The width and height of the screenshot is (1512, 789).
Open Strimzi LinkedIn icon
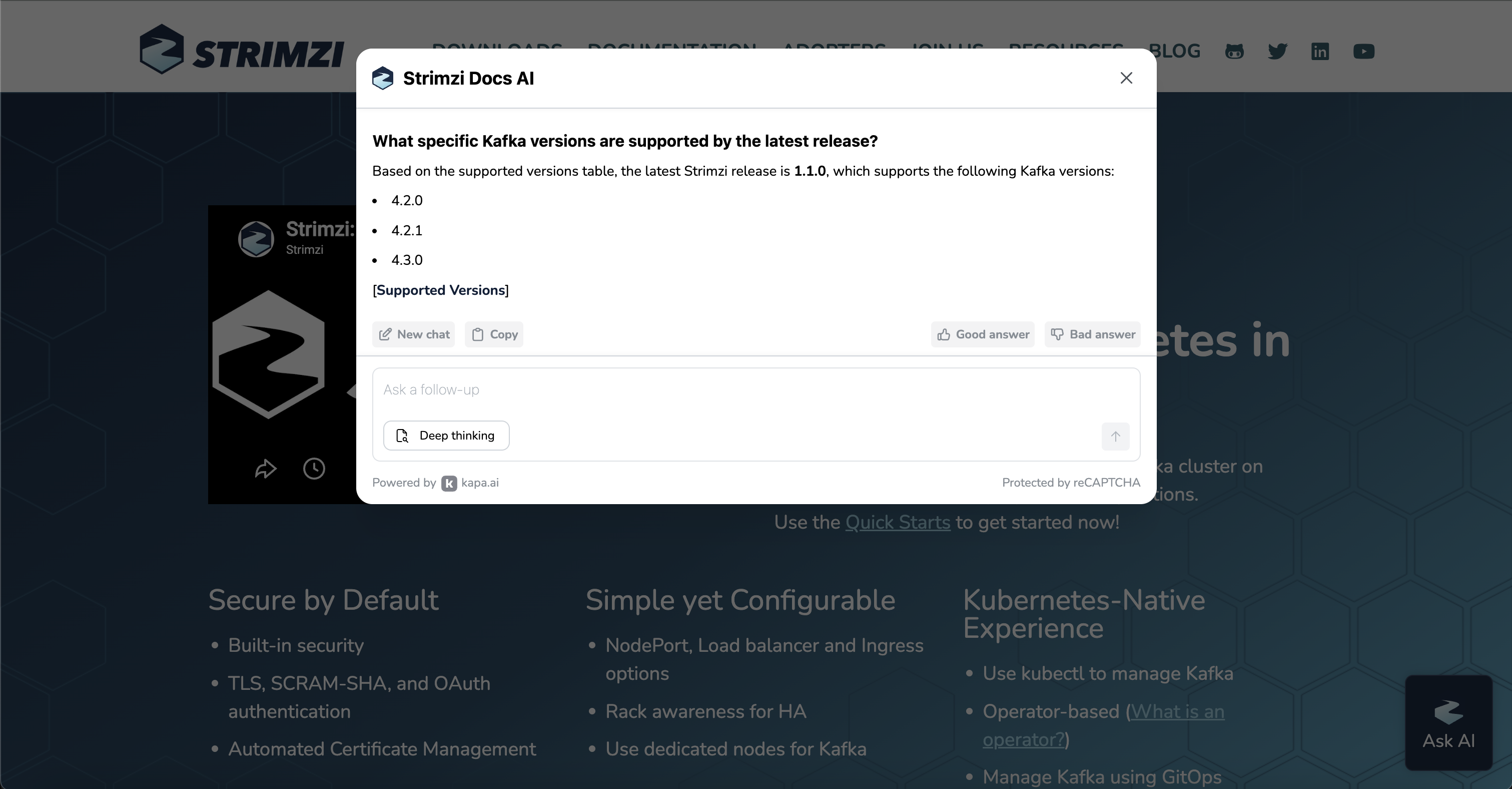tap(1320, 52)
